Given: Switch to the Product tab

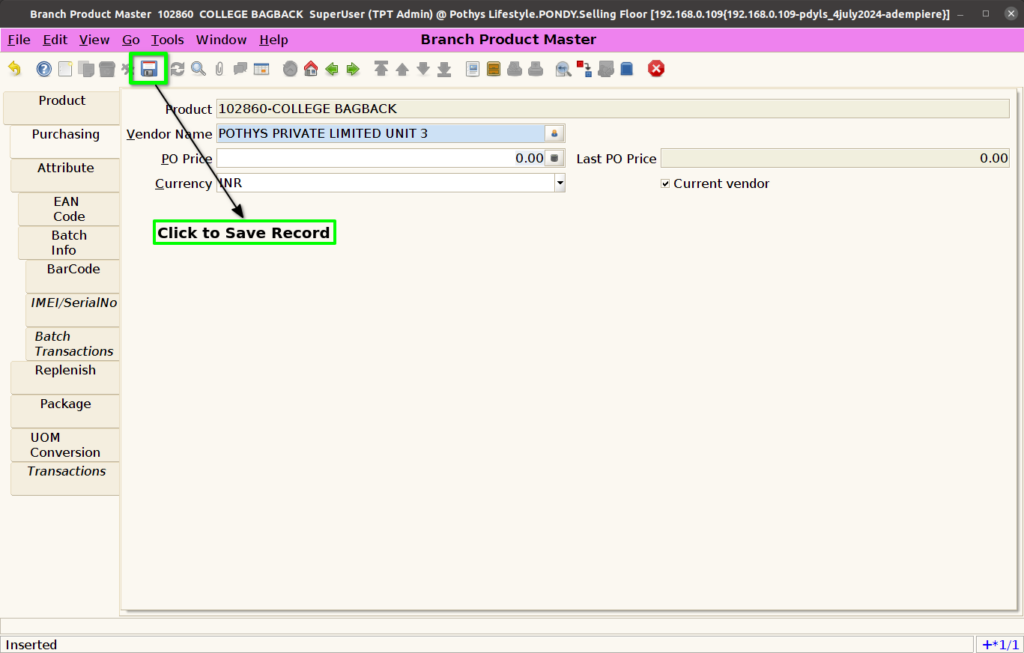Looking at the screenshot, I should (x=61, y=106).
